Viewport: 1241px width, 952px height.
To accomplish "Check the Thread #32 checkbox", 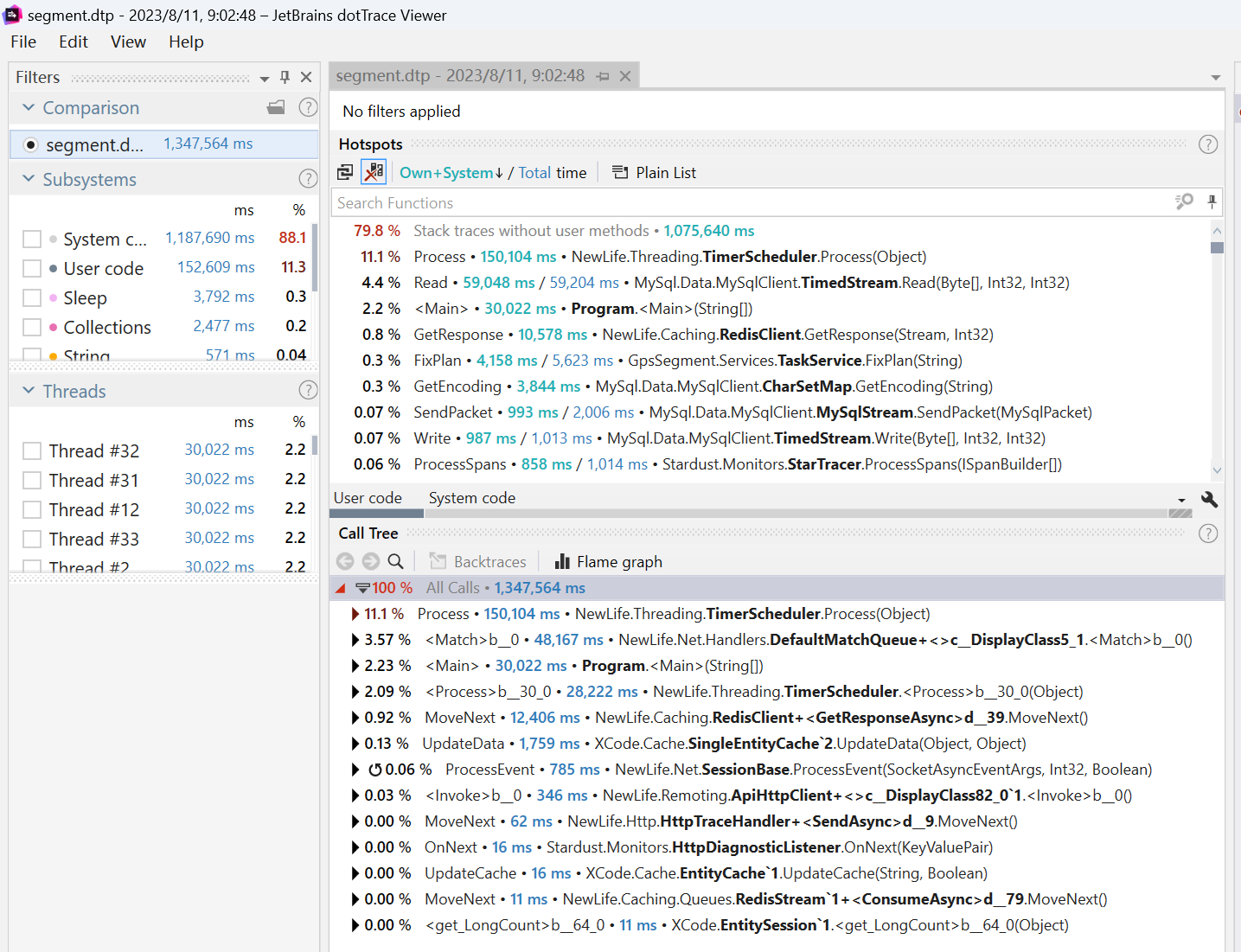I will 32,450.
